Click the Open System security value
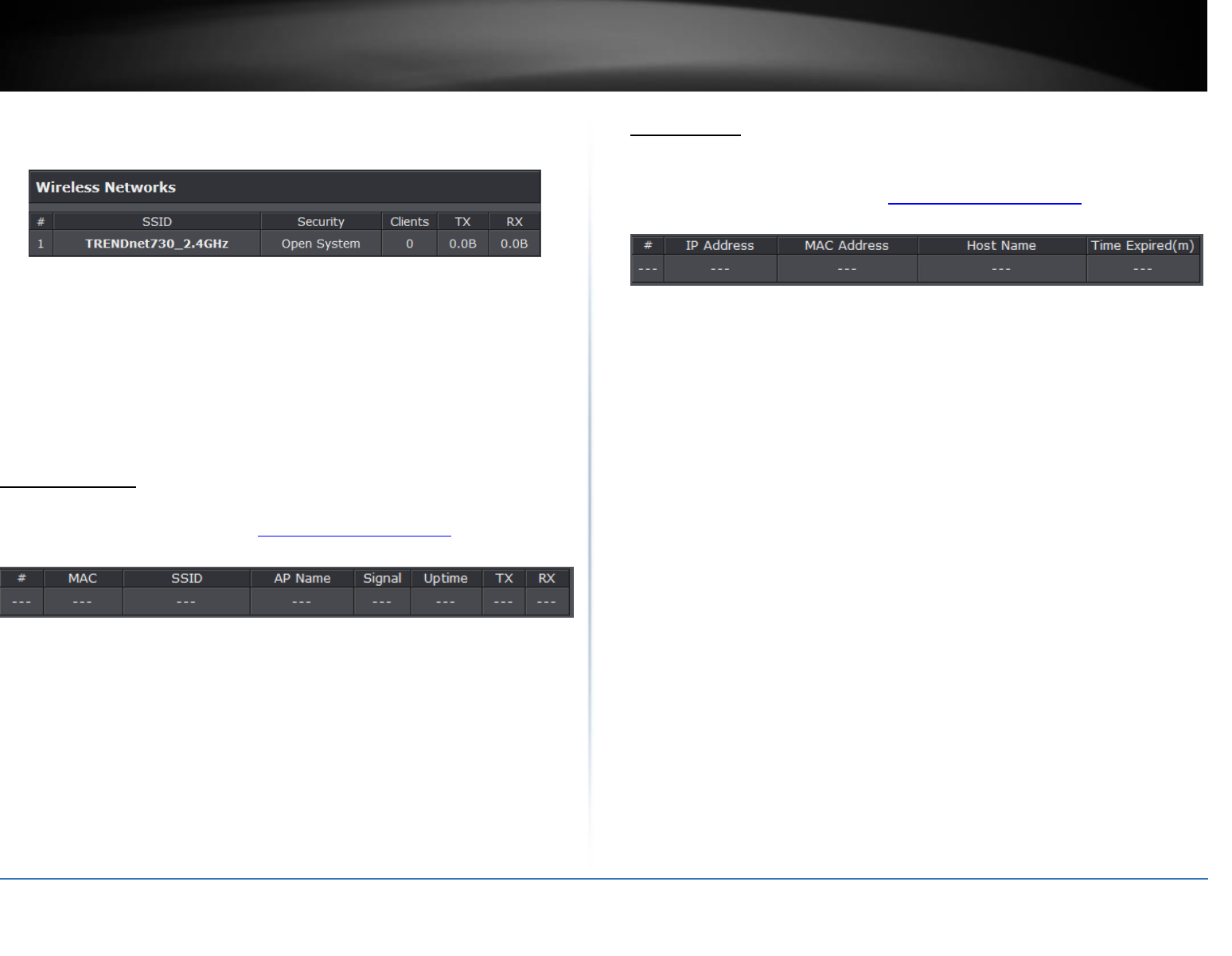Viewport: 1232px width, 956px height. pyautogui.click(x=321, y=244)
